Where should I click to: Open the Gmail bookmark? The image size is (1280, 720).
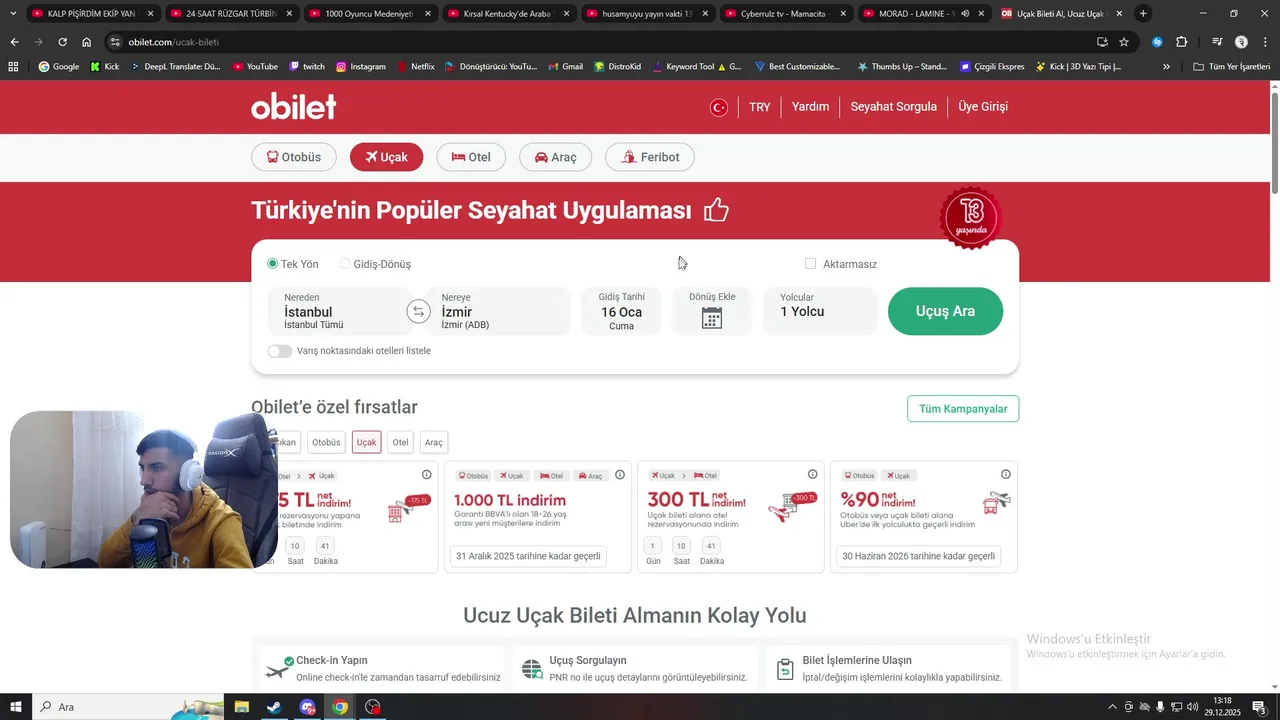pos(565,67)
